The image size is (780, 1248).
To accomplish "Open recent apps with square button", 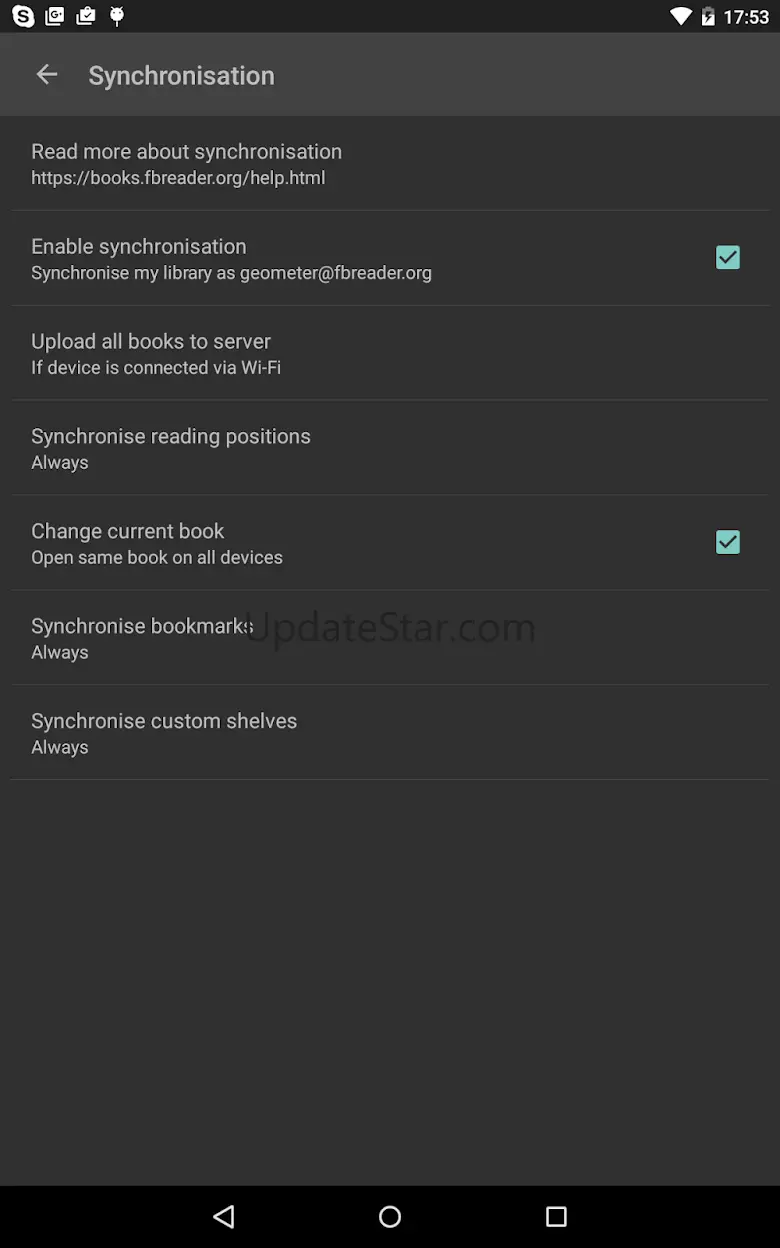I will pyautogui.click(x=556, y=1216).
